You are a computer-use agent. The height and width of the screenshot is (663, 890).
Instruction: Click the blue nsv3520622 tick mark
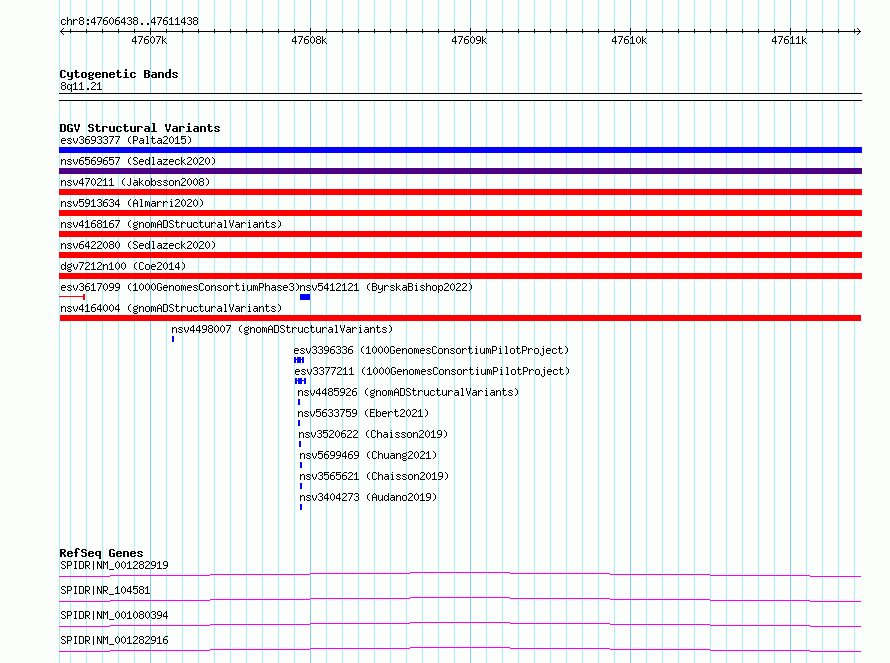(300, 444)
